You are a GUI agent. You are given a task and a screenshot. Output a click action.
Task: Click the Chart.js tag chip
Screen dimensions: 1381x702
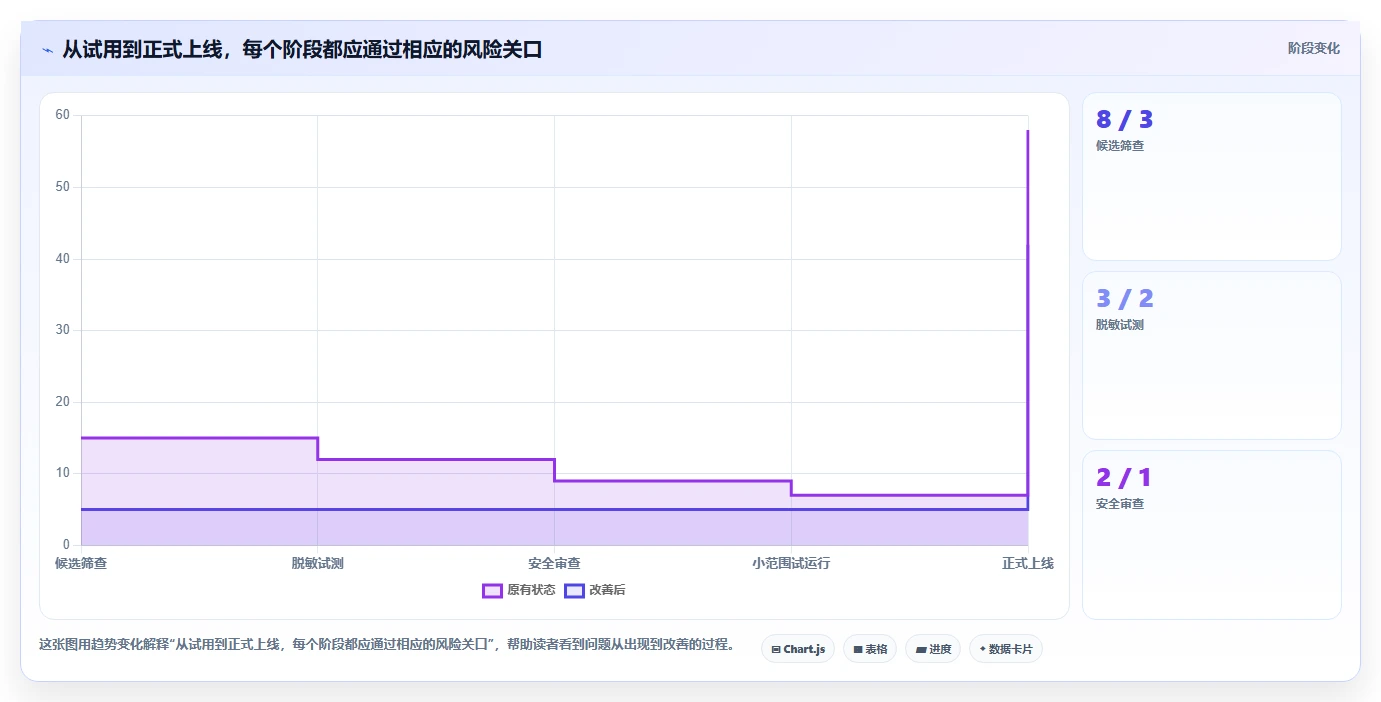point(798,649)
